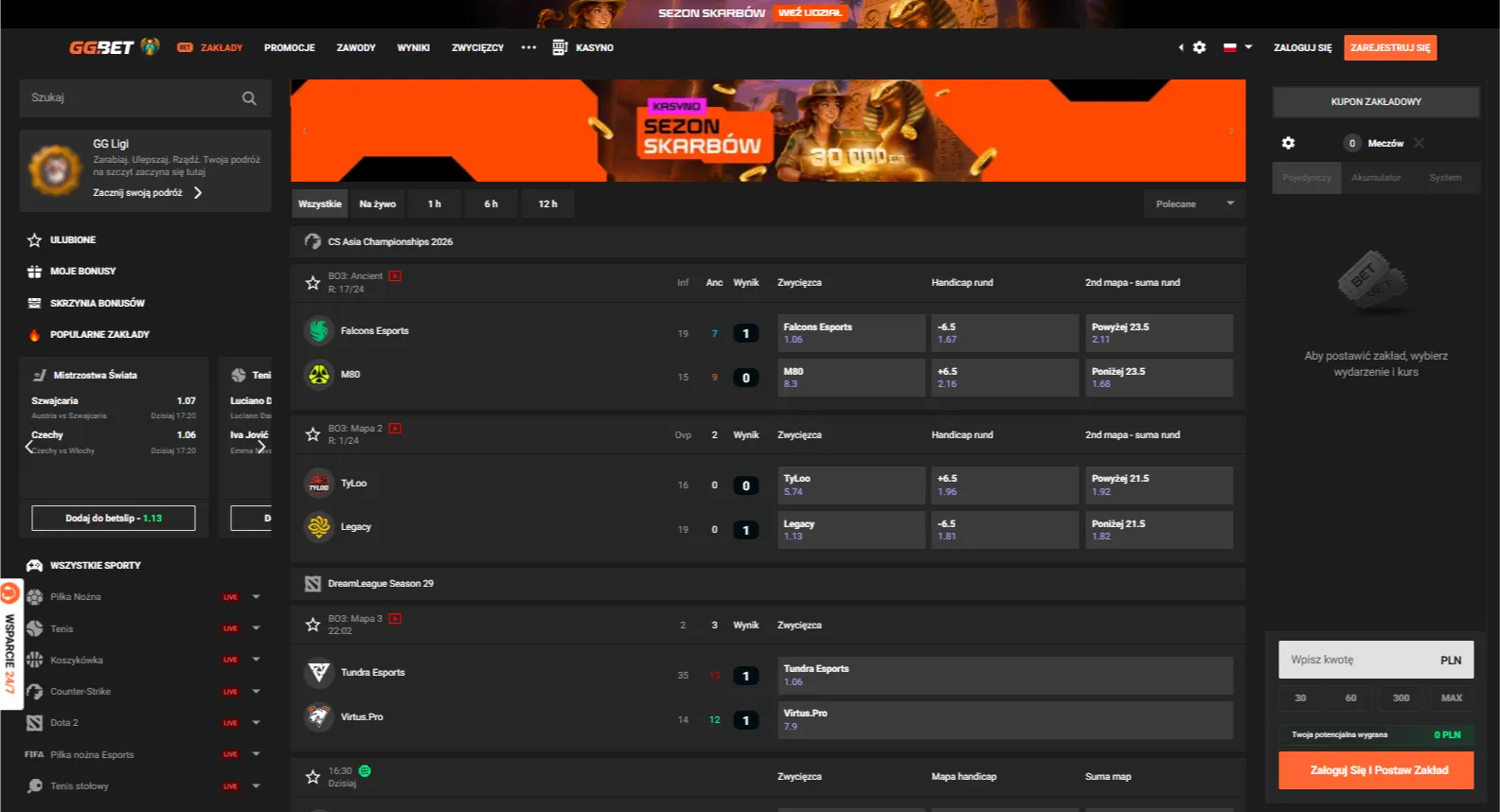Click the Szukaj search field
The height and width of the screenshot is (812, 1500).
point(145,97)
